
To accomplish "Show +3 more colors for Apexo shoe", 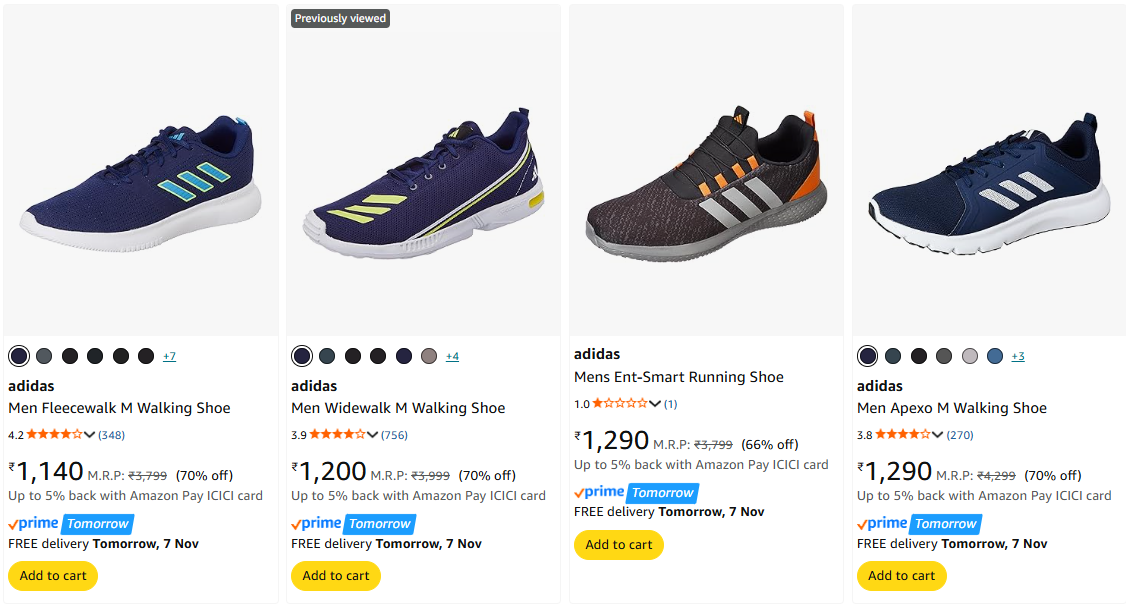I will click(x=1018, y=356).
